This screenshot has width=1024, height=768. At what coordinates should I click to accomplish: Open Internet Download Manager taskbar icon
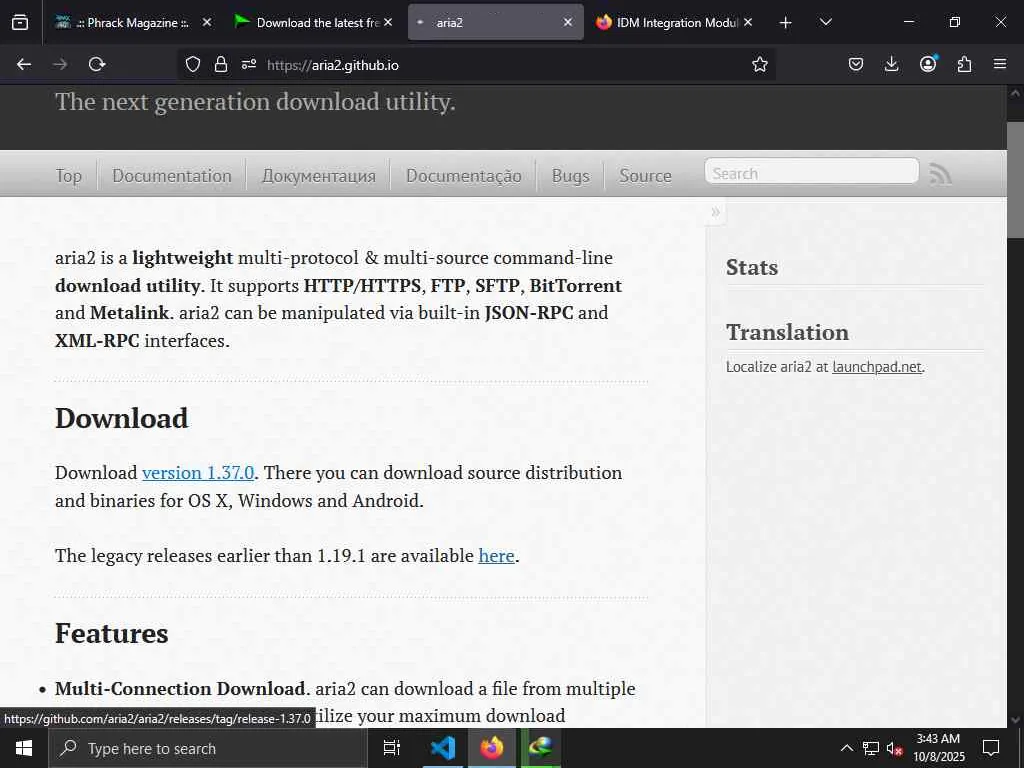coord(541,748)
